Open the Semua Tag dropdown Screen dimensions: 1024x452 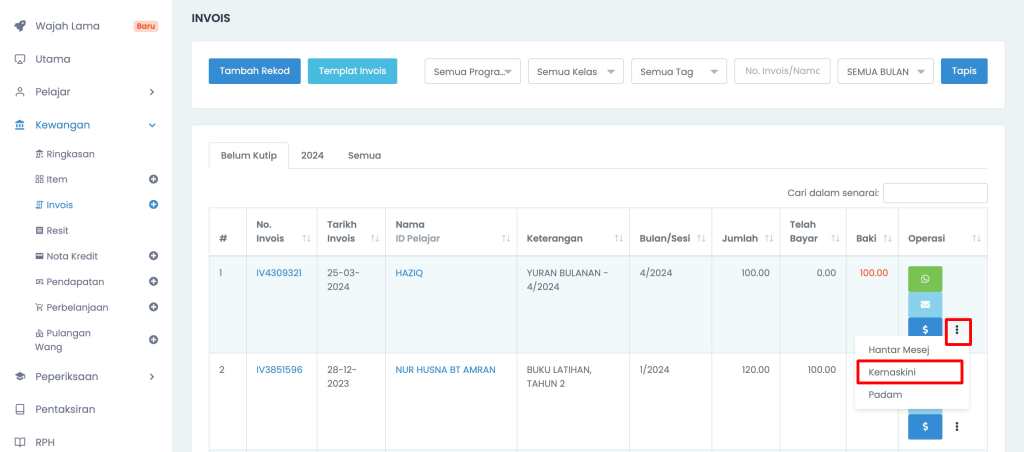(679, 72)
